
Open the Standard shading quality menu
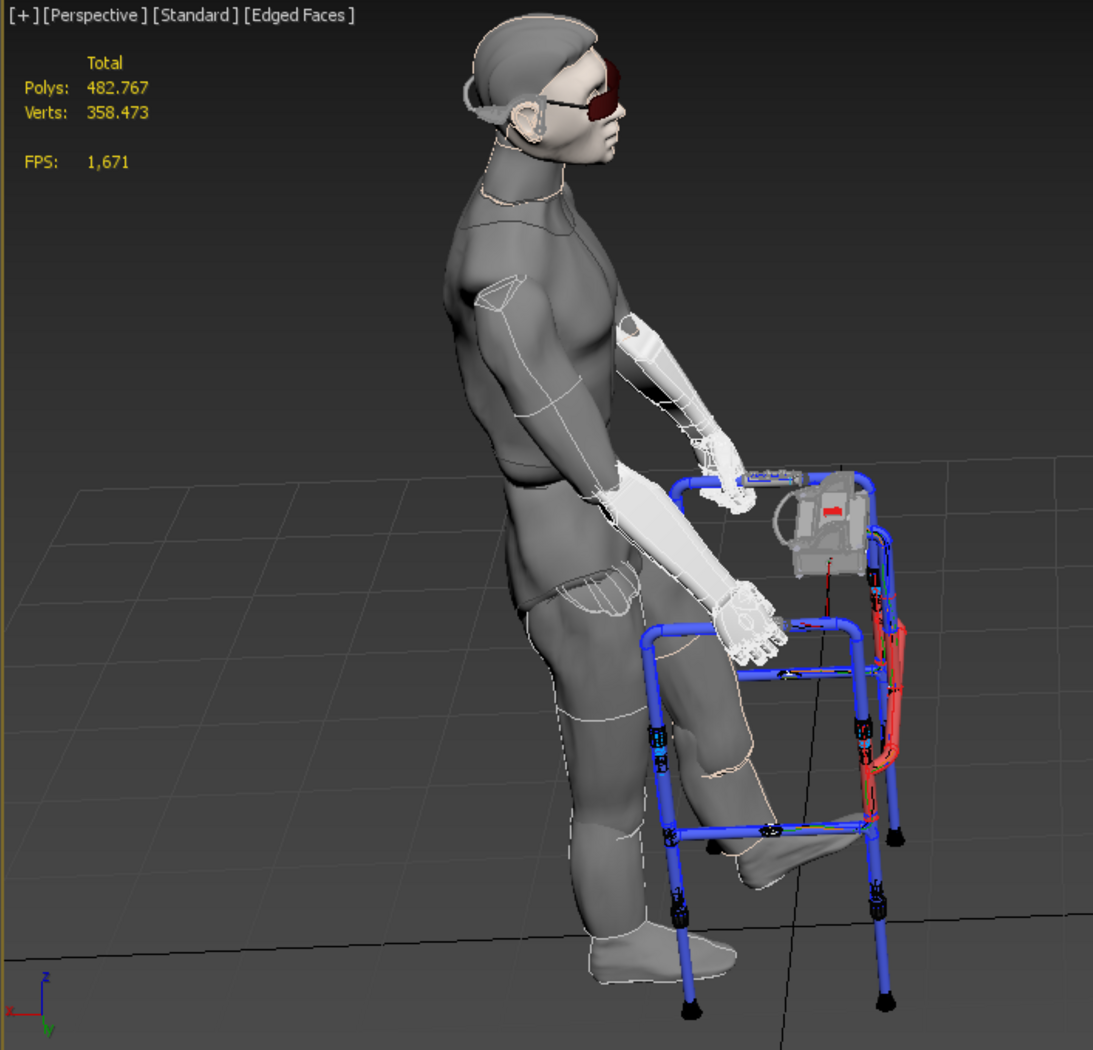195,15
